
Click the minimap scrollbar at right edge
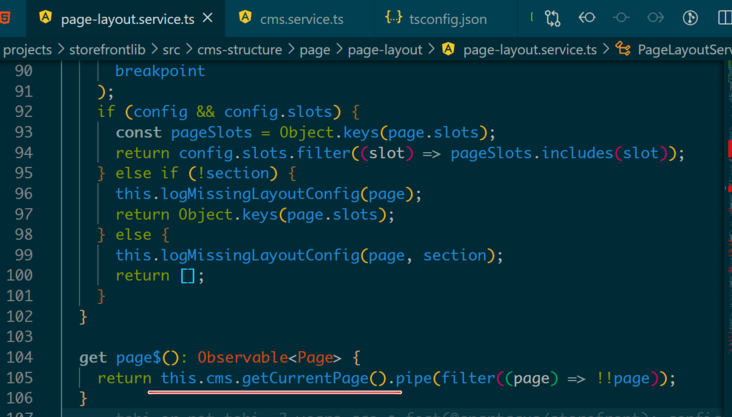tap(729, 238)
